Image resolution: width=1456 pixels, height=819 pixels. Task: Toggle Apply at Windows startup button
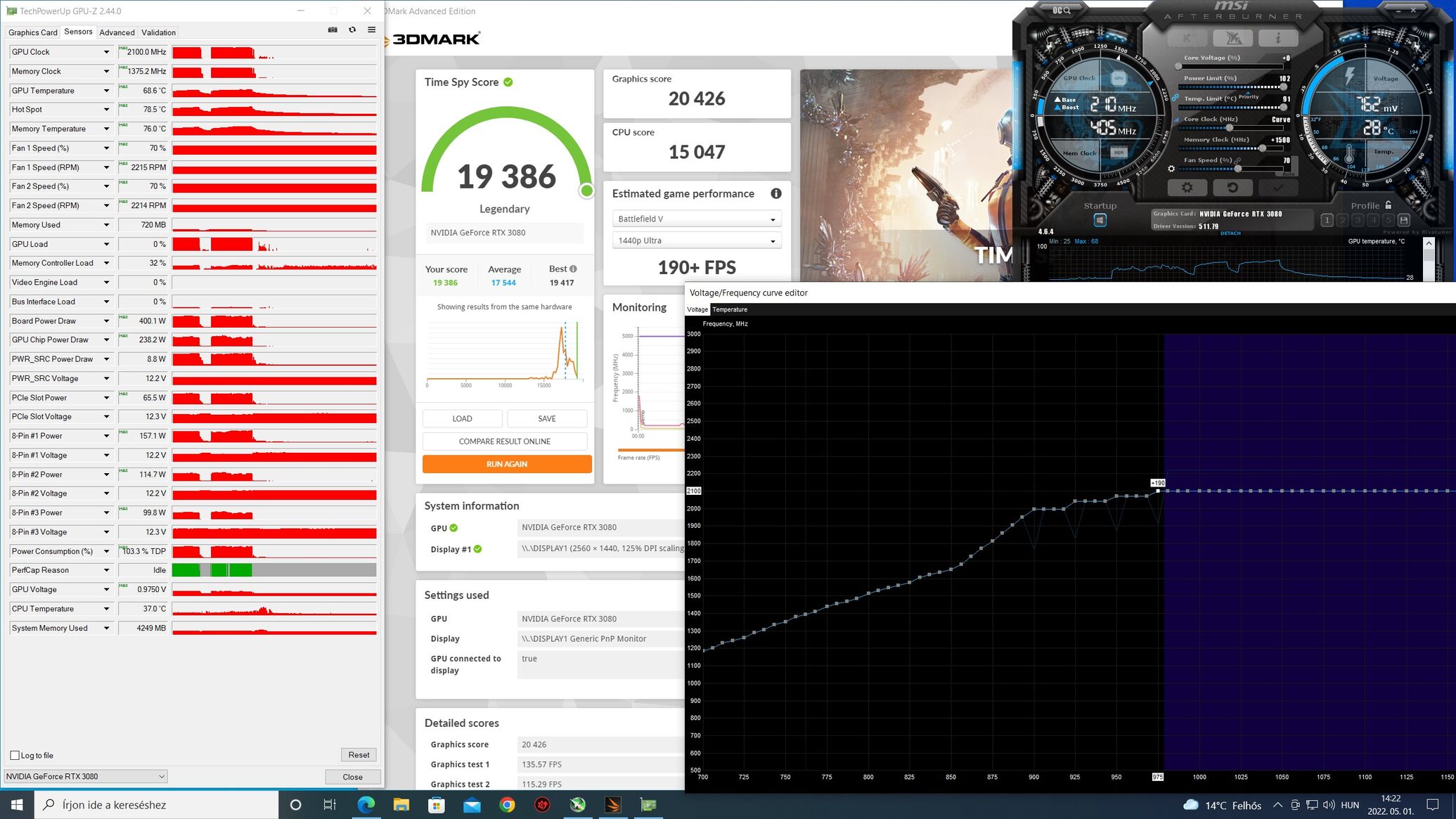[1100, 220]
